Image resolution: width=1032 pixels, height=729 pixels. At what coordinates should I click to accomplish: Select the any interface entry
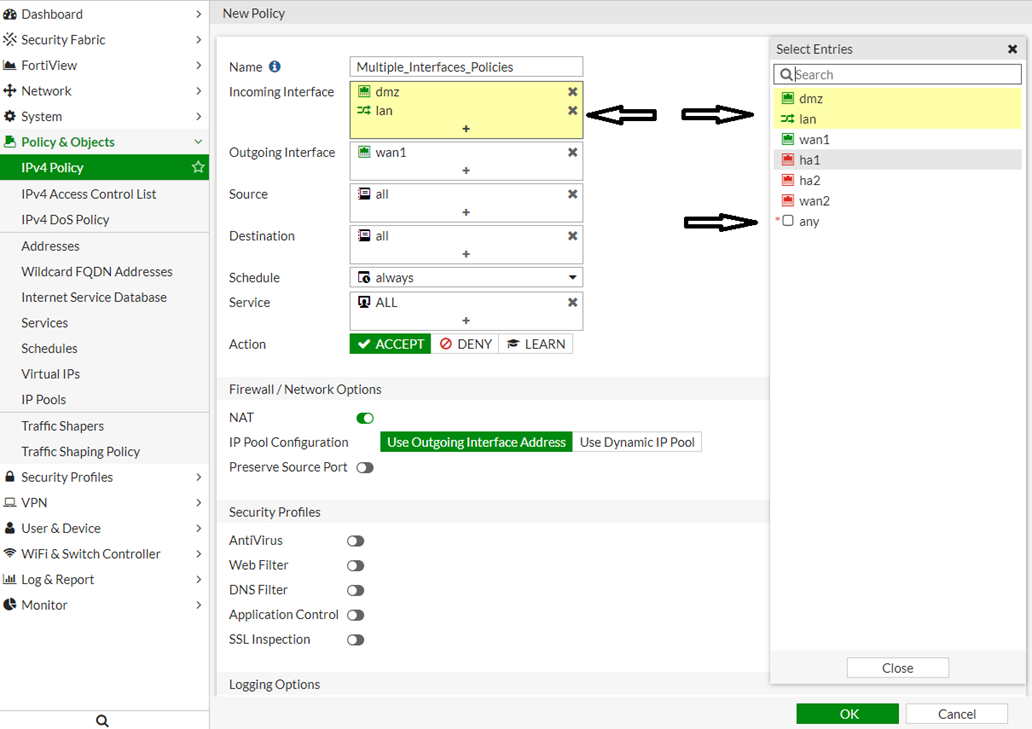pos(808,222)
